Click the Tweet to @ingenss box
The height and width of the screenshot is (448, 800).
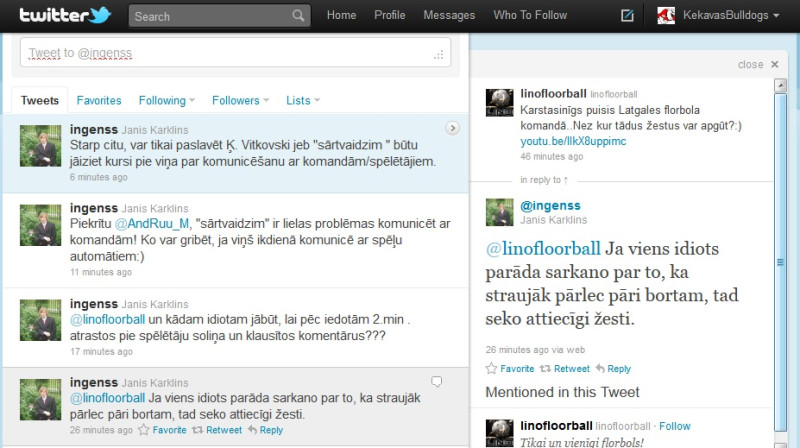point(235,53)
